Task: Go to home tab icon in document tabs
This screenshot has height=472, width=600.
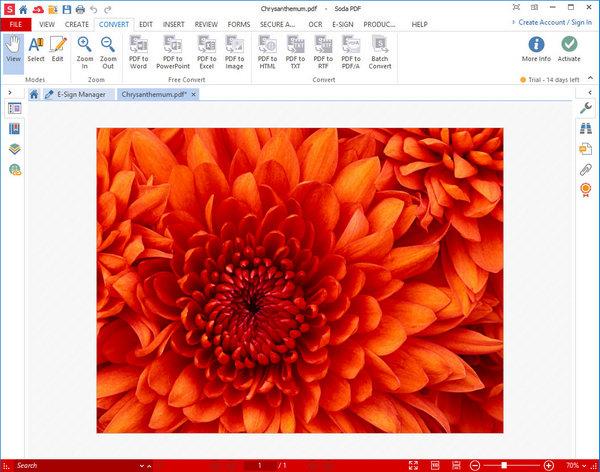Action: pos(34,94)
